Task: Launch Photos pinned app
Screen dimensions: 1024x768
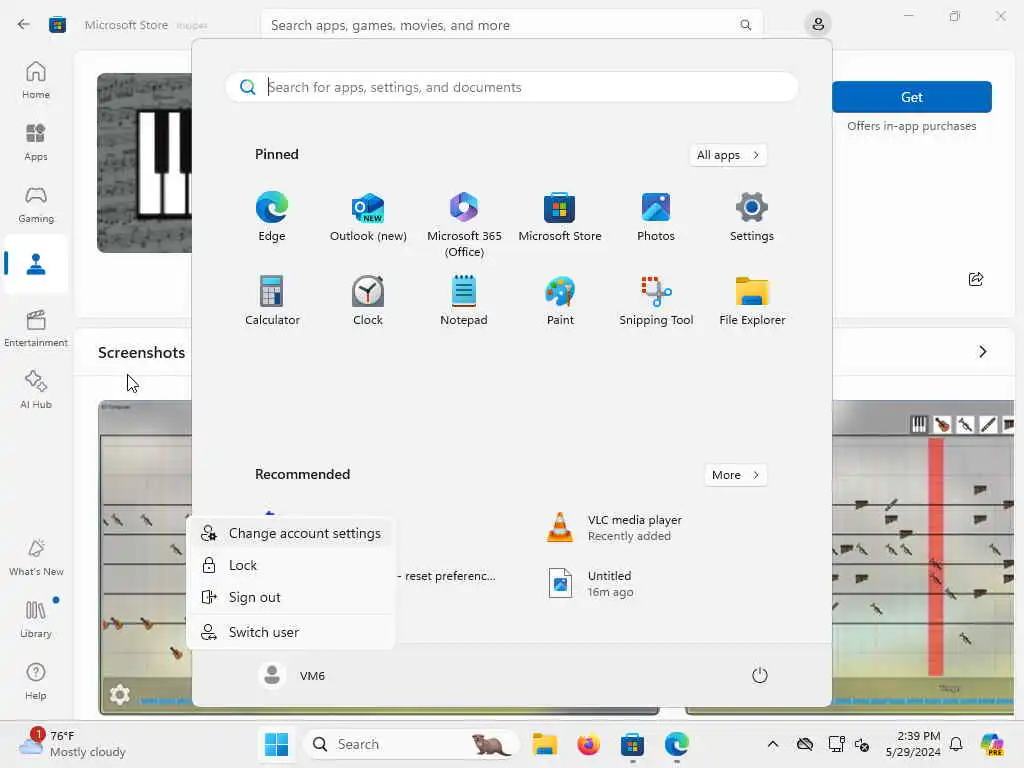Action: tap(656, 217)
